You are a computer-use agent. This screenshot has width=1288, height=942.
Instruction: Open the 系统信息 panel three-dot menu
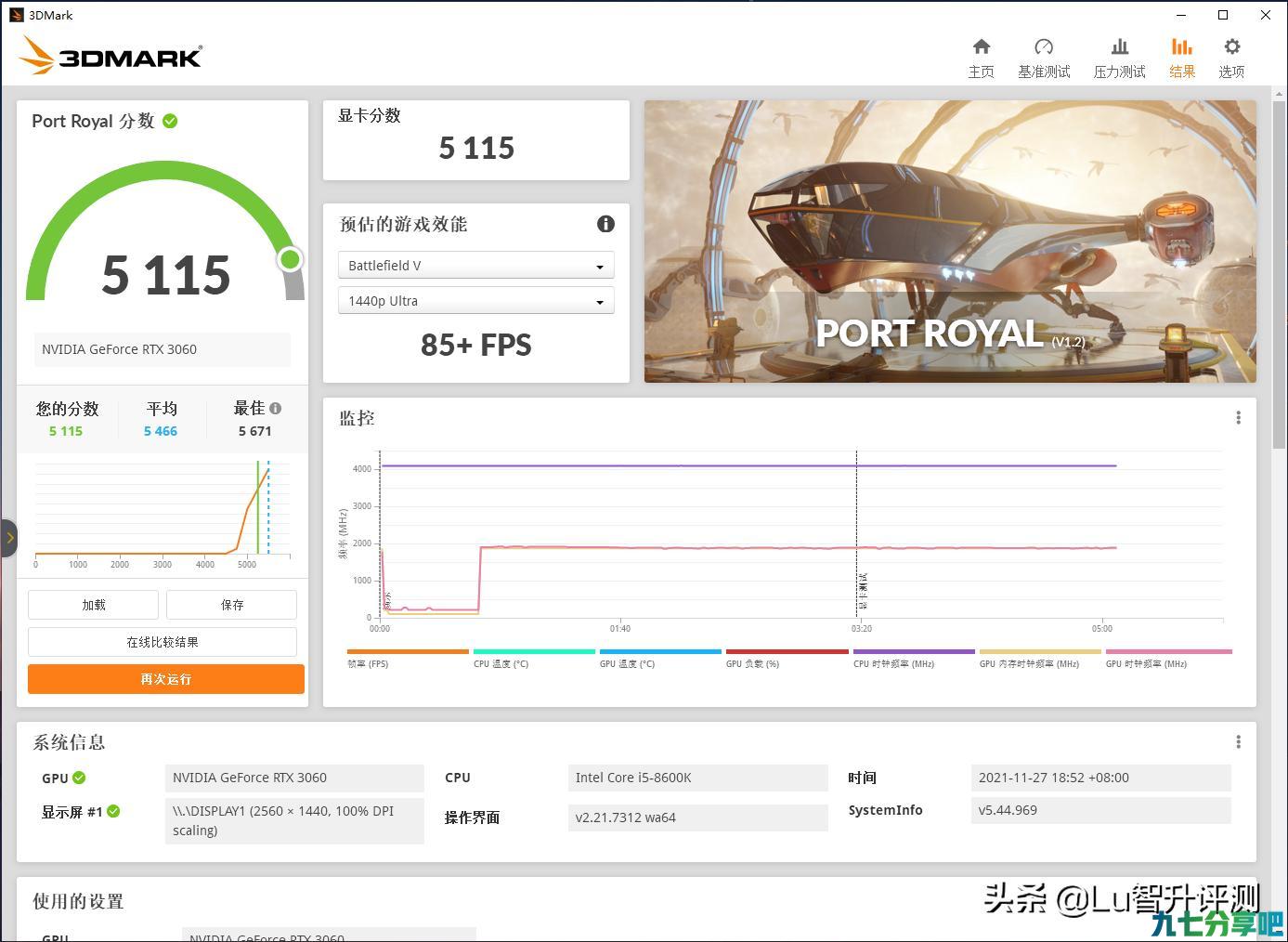pos(1238,742)
